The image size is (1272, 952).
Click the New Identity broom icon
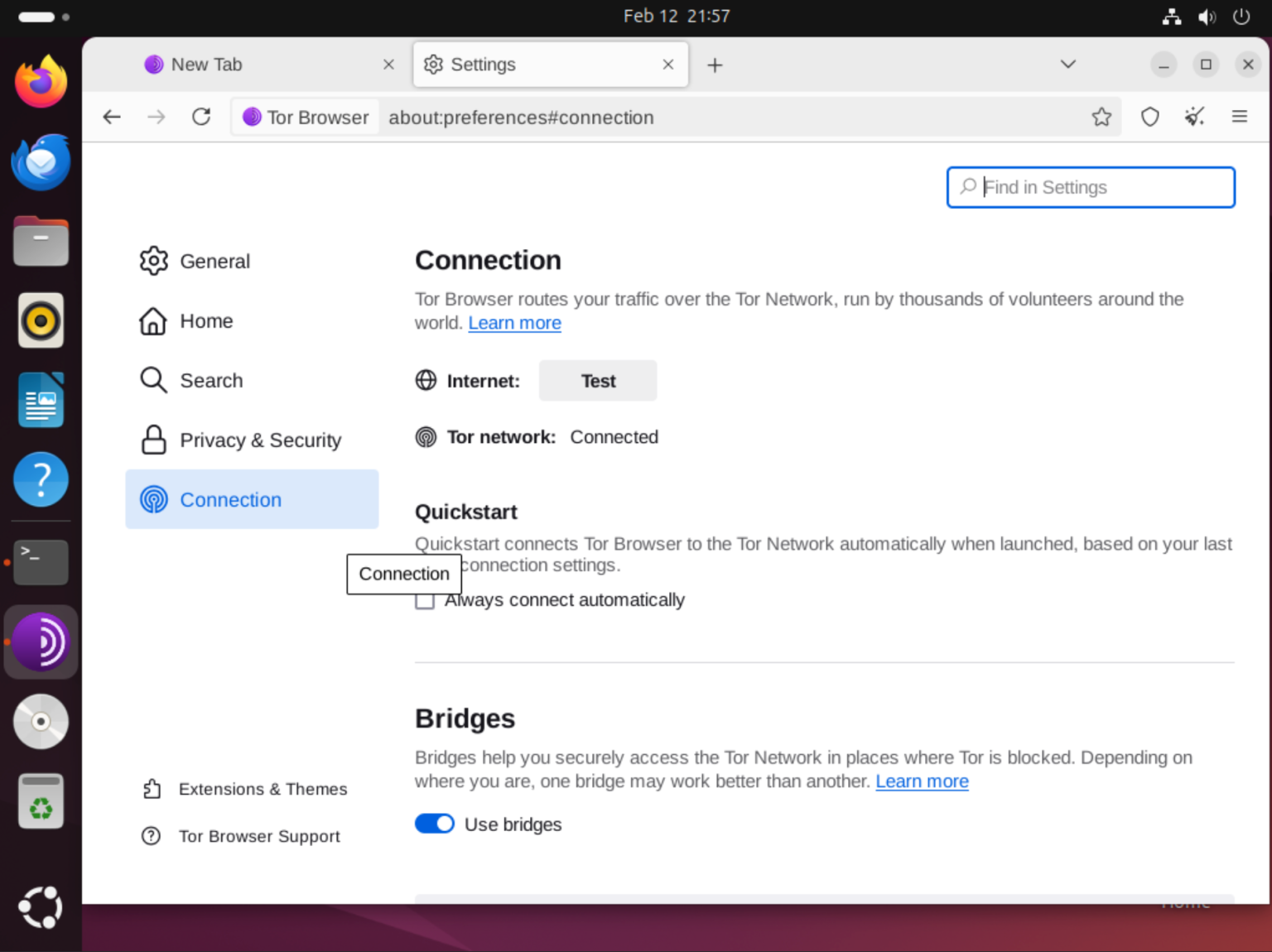point(1194,117)
